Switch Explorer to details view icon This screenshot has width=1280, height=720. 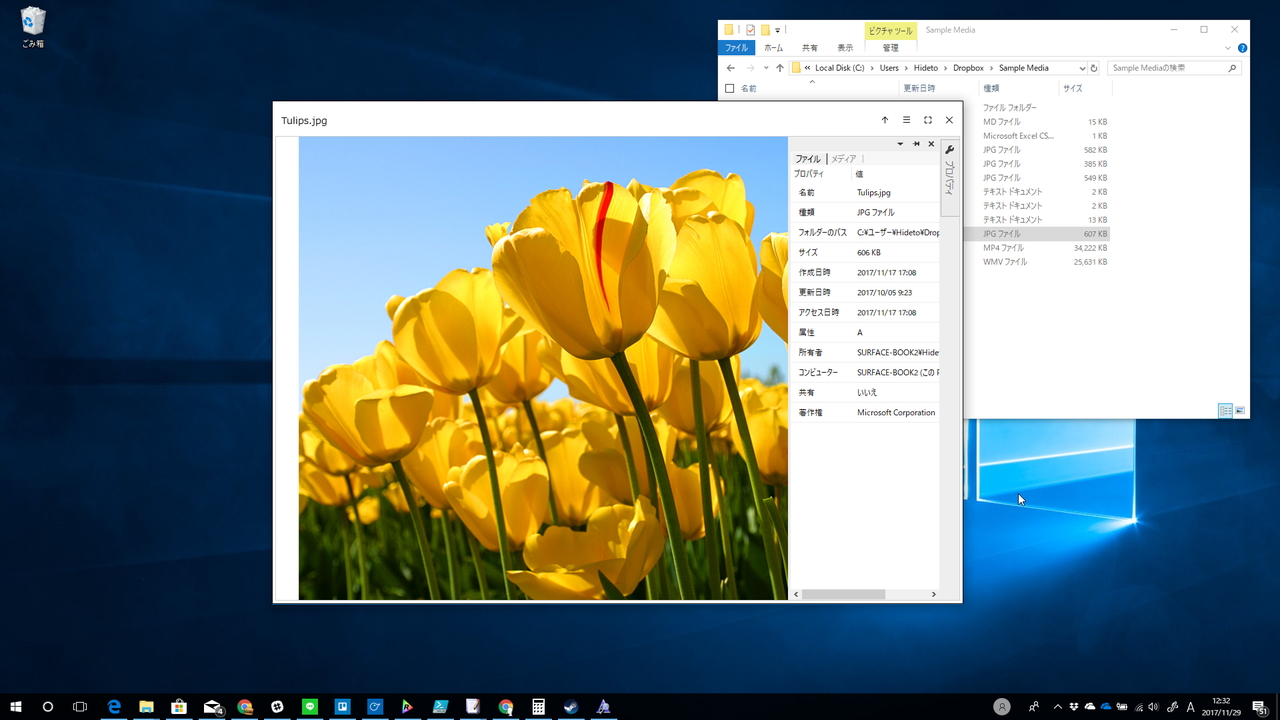[1225, 411]
